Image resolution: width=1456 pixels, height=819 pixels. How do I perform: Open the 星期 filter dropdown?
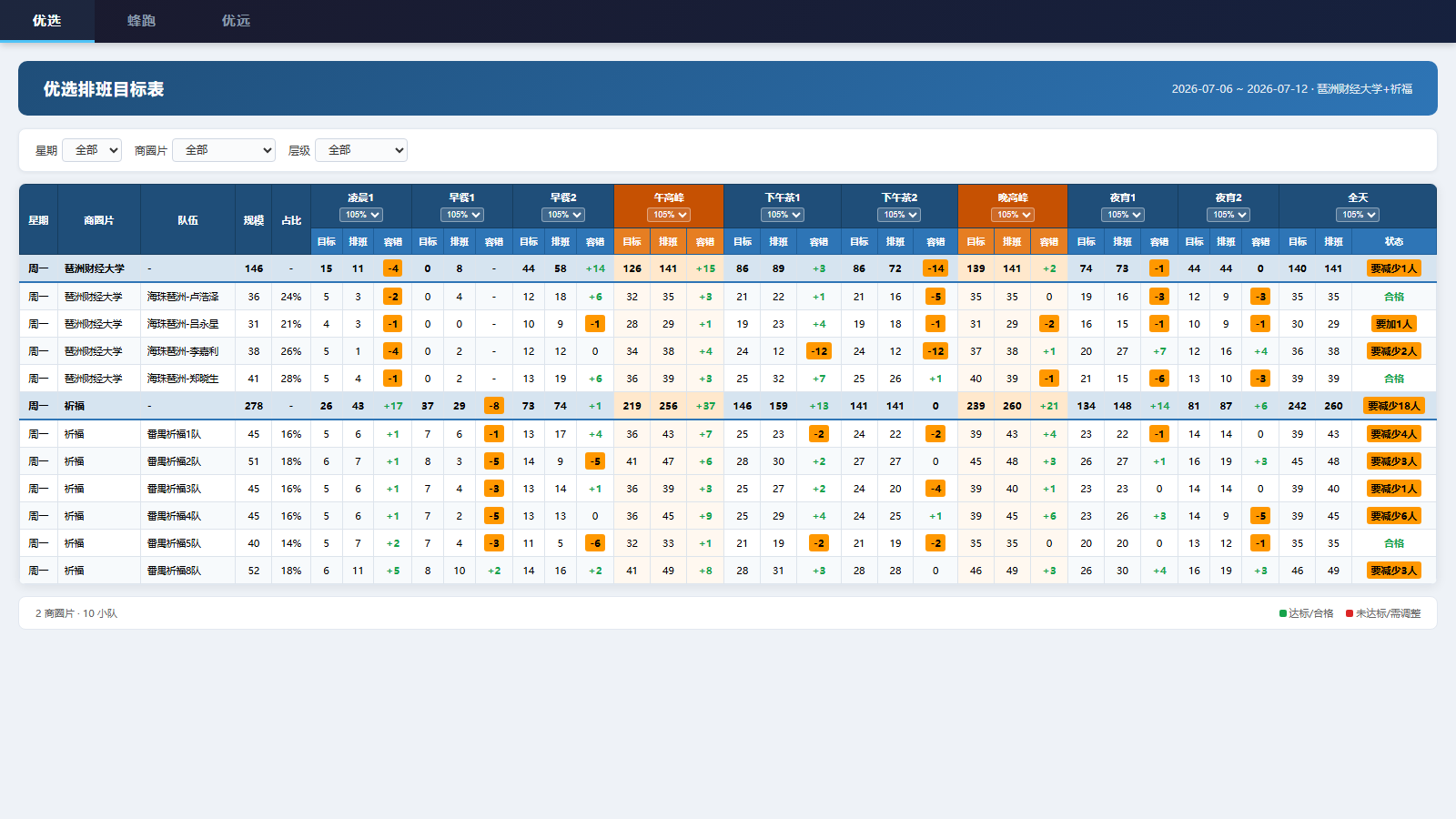92,150
